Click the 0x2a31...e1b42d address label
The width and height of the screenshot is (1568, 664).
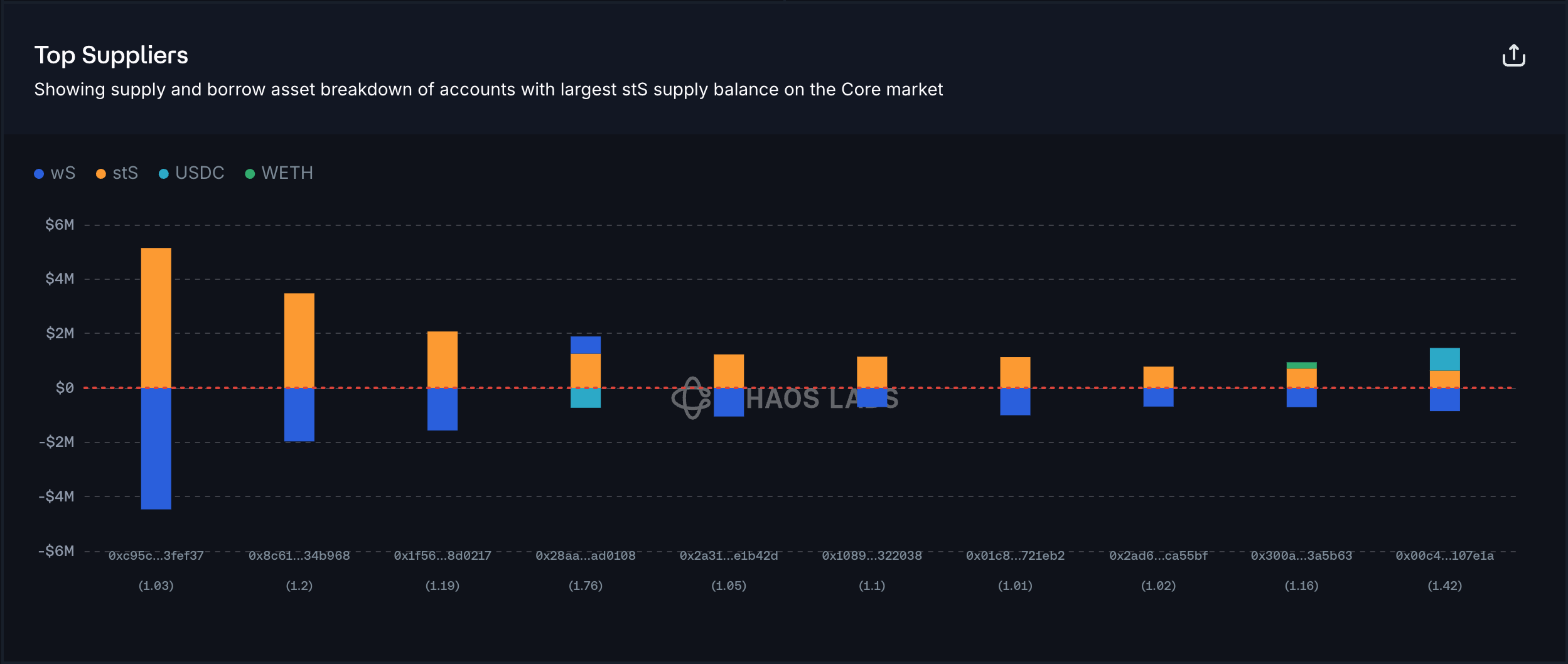tap(728, 555)
